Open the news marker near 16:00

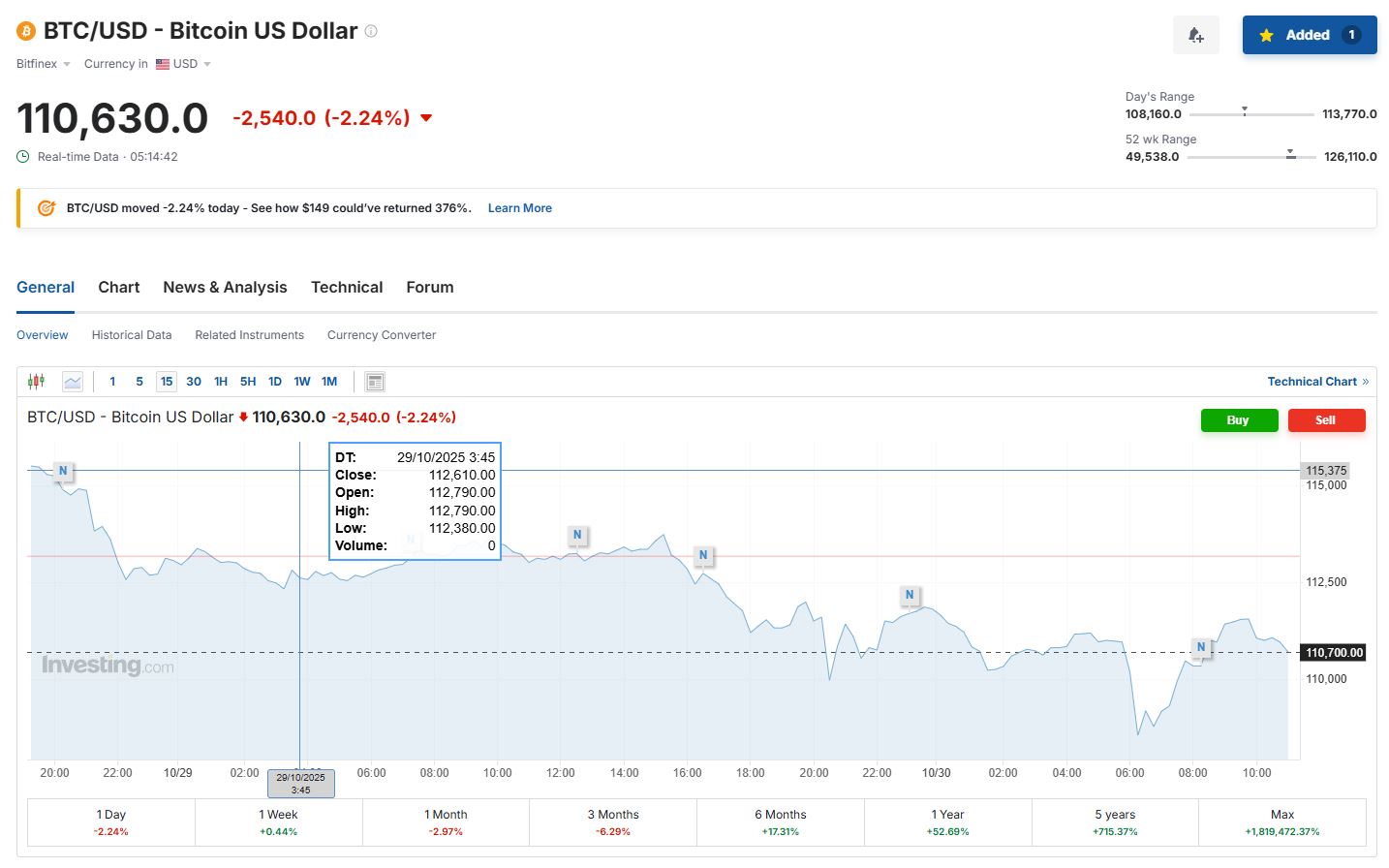(x=703, y=556)
